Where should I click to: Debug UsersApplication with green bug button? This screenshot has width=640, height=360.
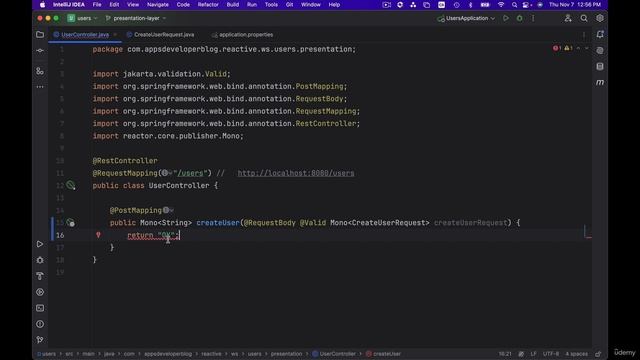click(520, 18)
